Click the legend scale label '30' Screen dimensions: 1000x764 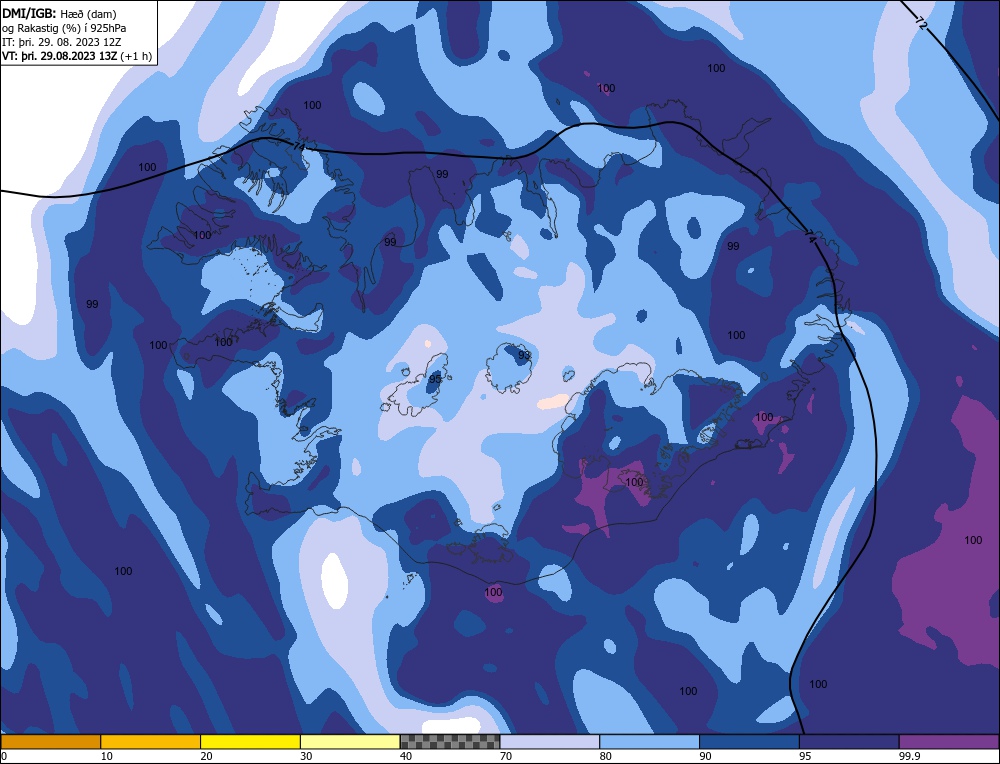306,756
